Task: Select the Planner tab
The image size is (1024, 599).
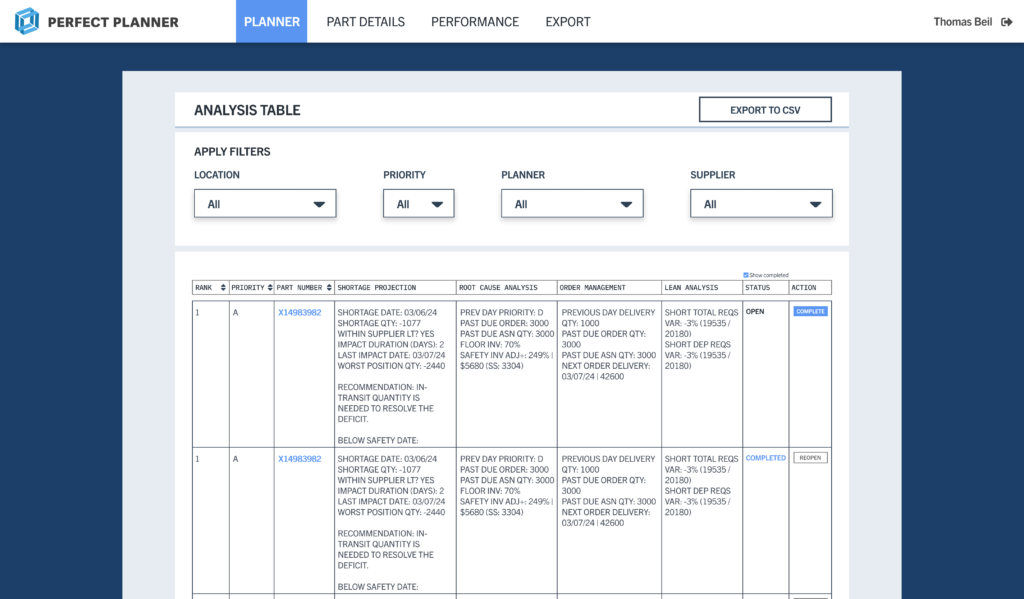Action: tap(271, 22)
